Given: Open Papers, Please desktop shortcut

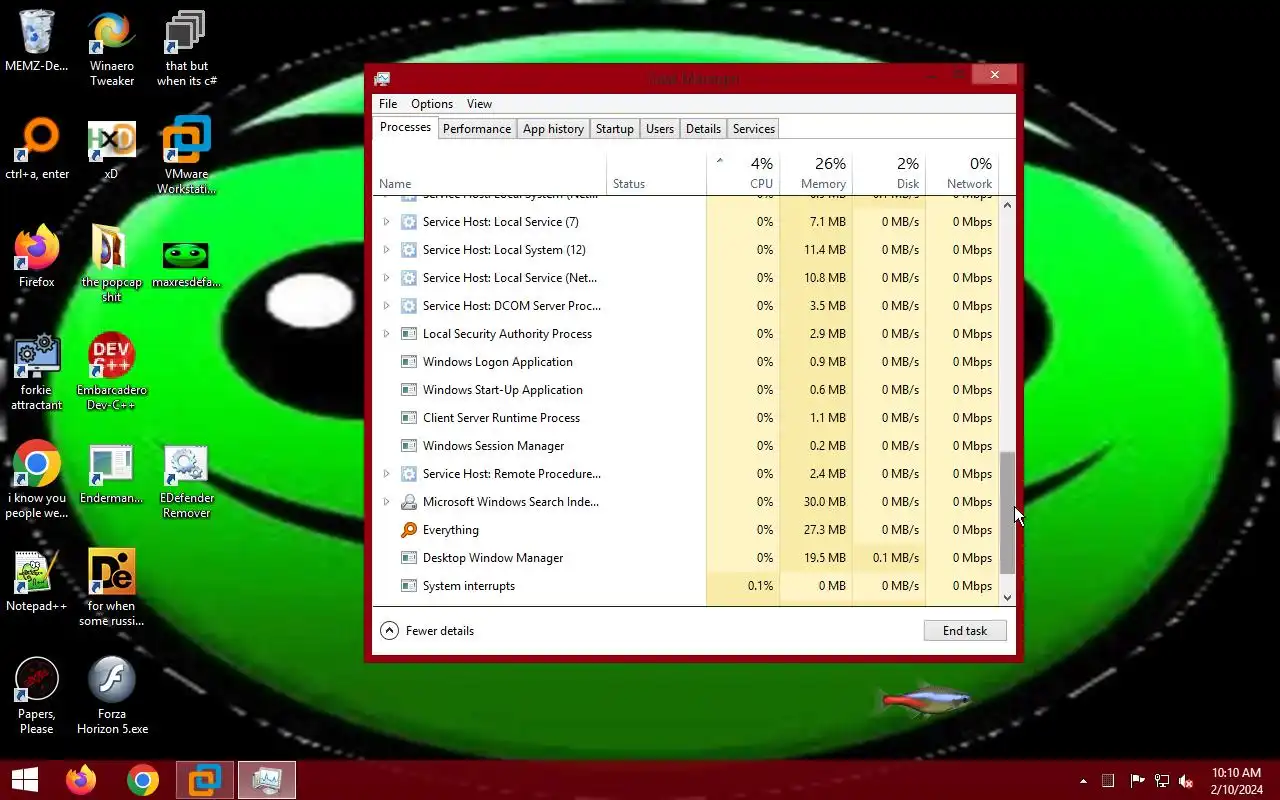Looking at the screenshot, I should coord(37,696).
